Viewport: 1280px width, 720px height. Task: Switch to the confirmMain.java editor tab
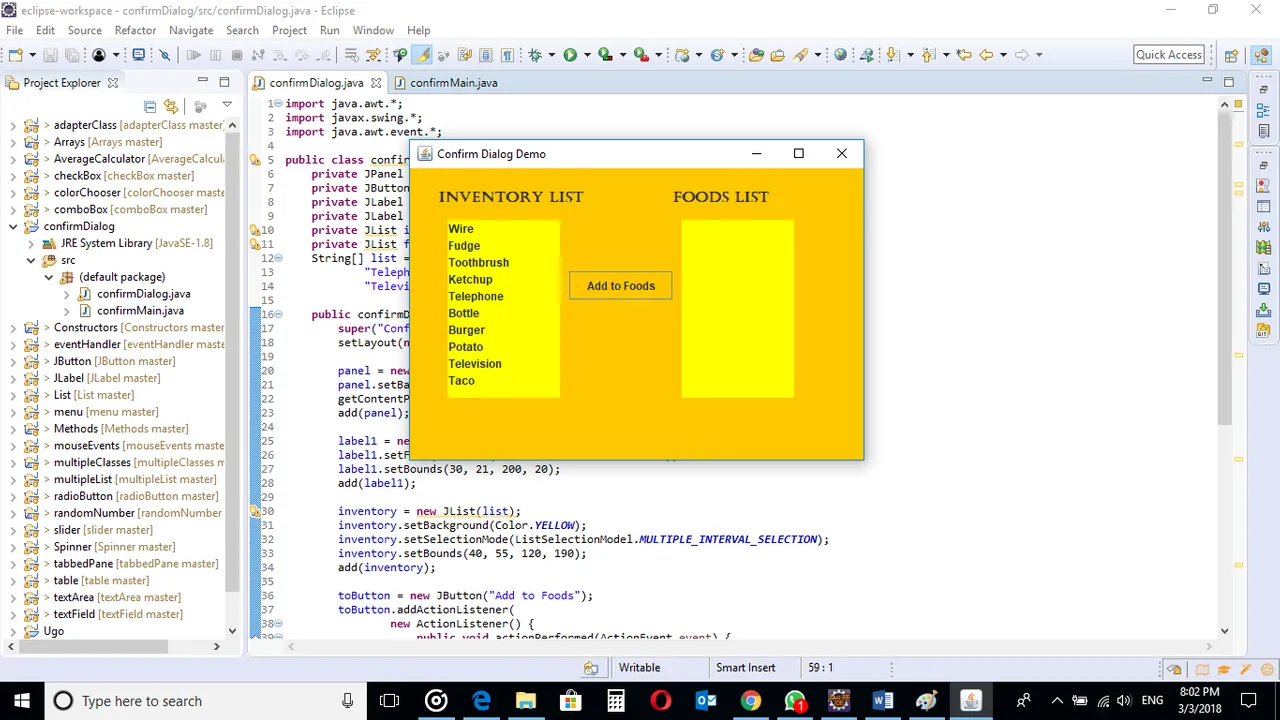(445, 83)
